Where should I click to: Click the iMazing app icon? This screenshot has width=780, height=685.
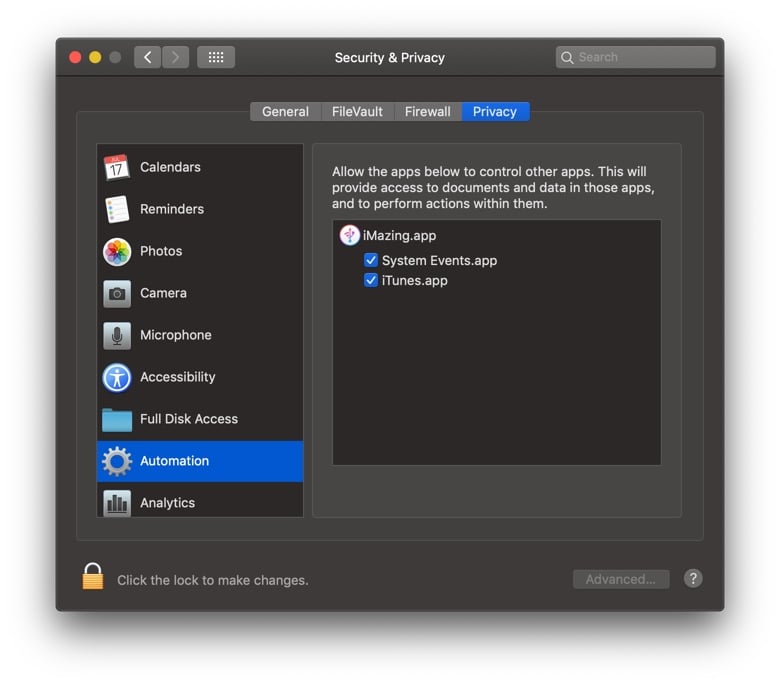click(349, 235)
